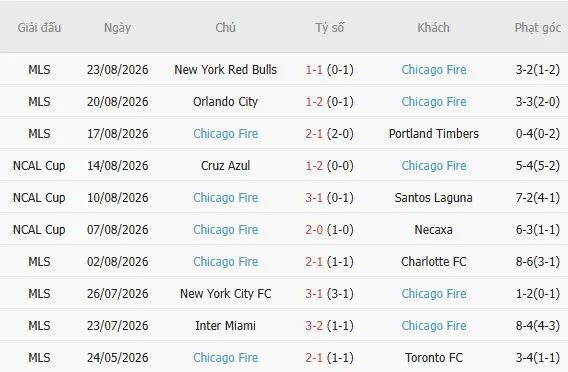Open the 1-1 score on 23/08/2026
Image resolution: width=568 pixels, height=372 pixels.
[314, 70]
